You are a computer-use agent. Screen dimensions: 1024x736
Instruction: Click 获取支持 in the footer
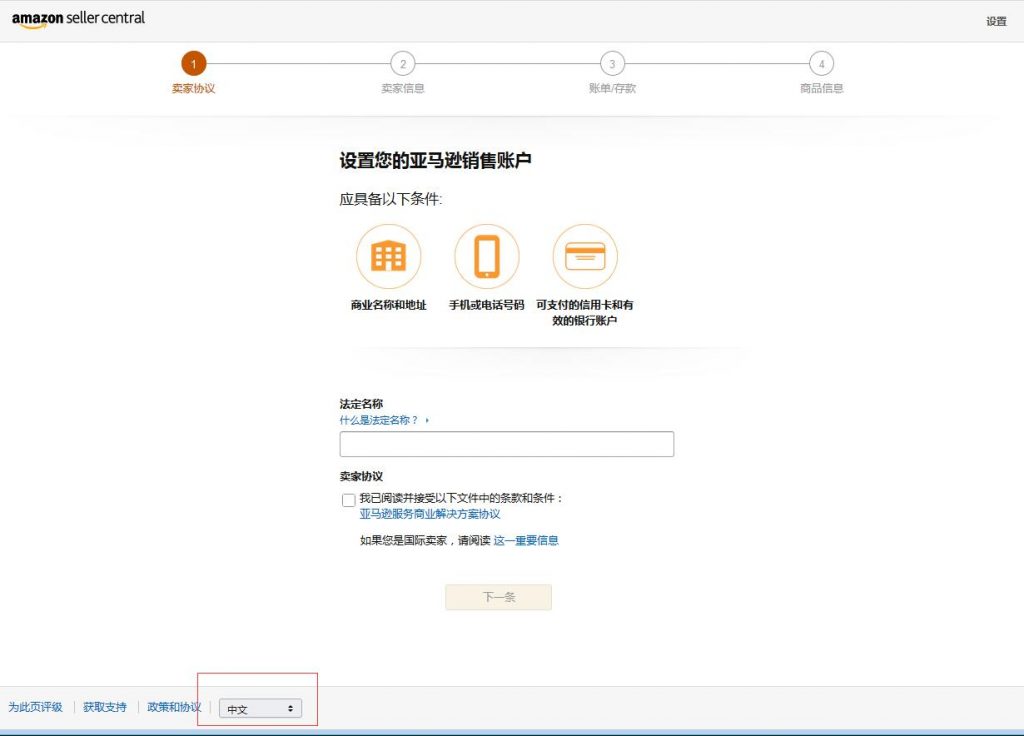click(x=105, y=707)
